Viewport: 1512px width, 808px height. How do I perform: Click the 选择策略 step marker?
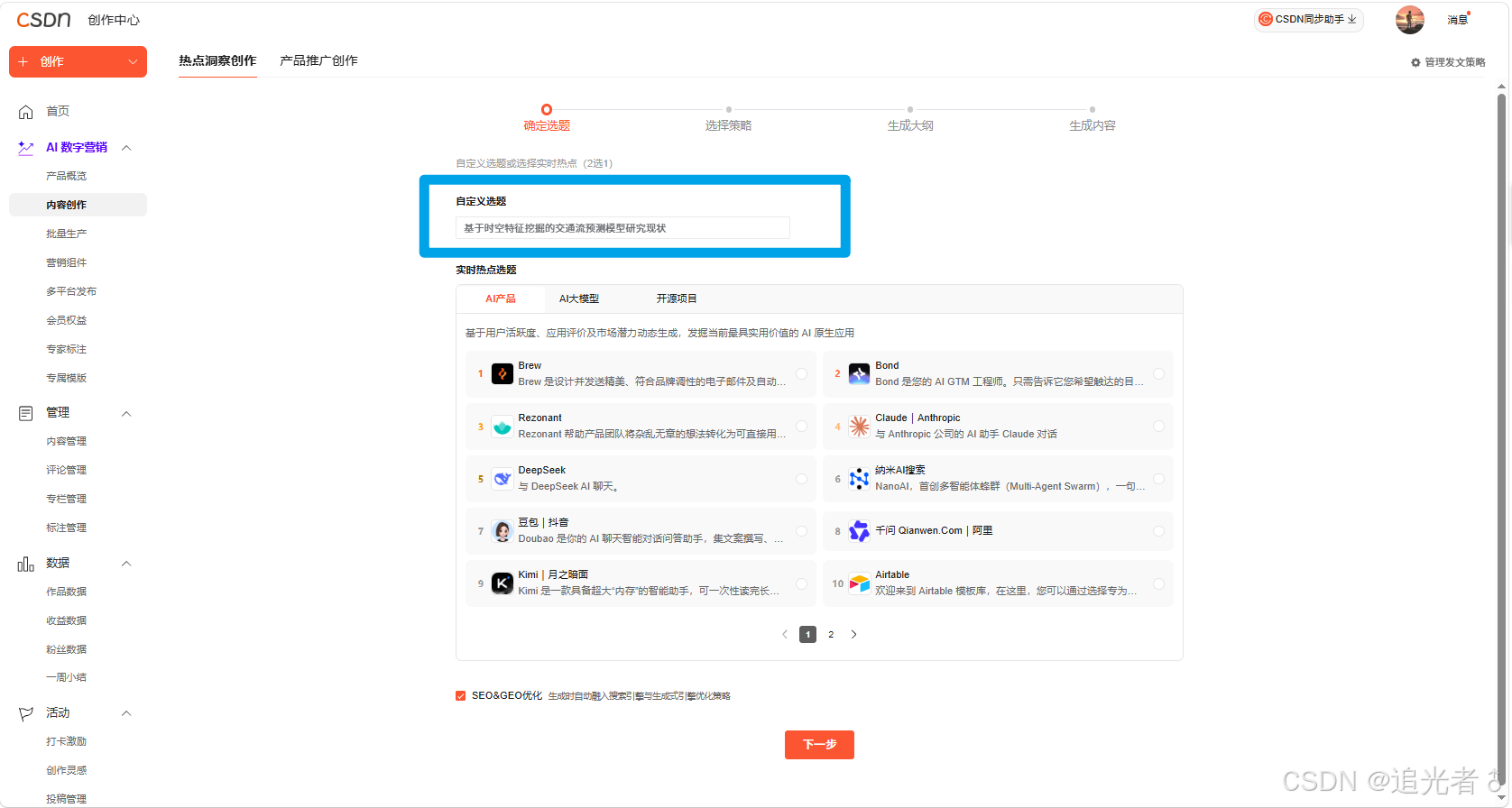[729, 110]
